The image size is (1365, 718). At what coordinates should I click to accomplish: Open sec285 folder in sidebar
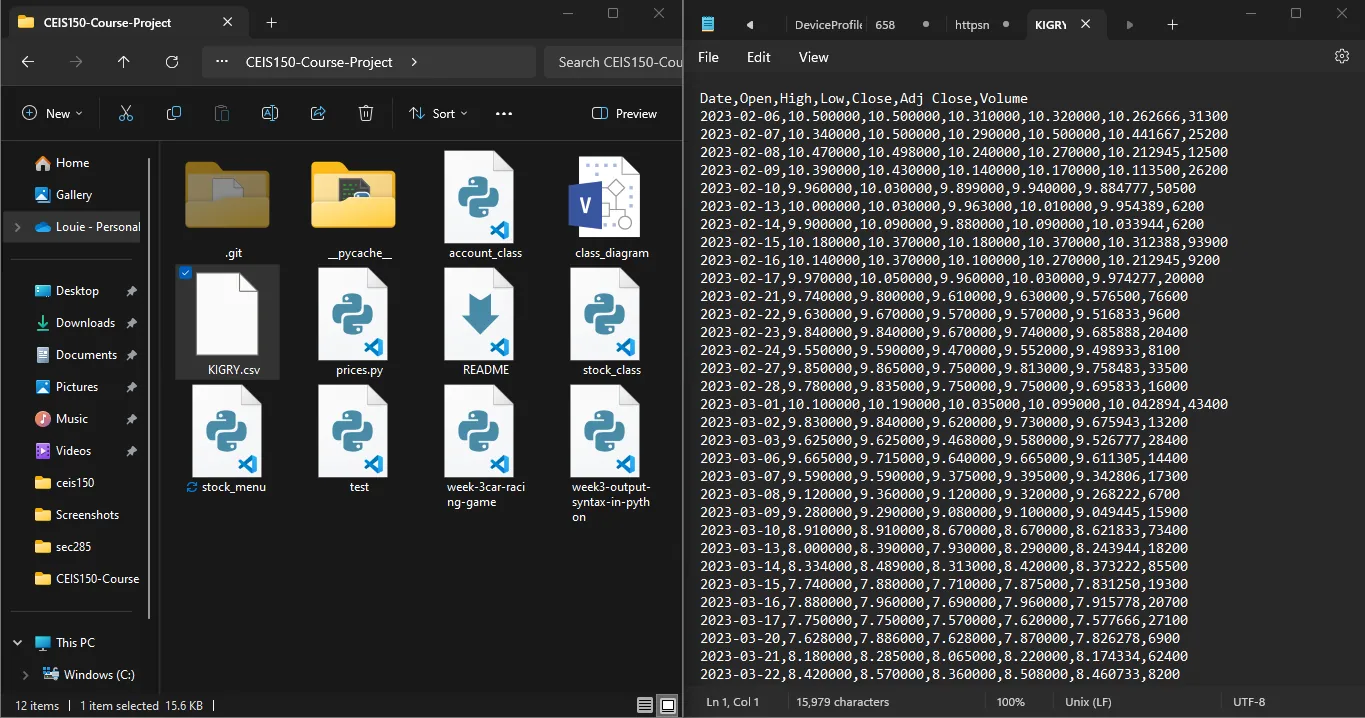tap(76, 547)
